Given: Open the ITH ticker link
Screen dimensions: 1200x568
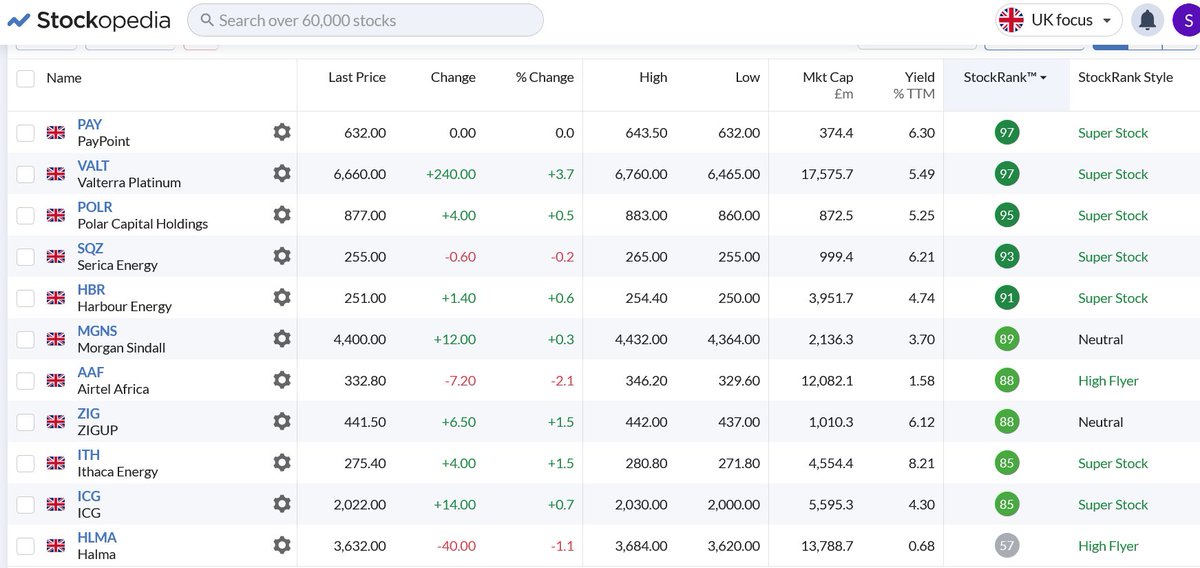Looking at the screenshot, I should (88, 455).
